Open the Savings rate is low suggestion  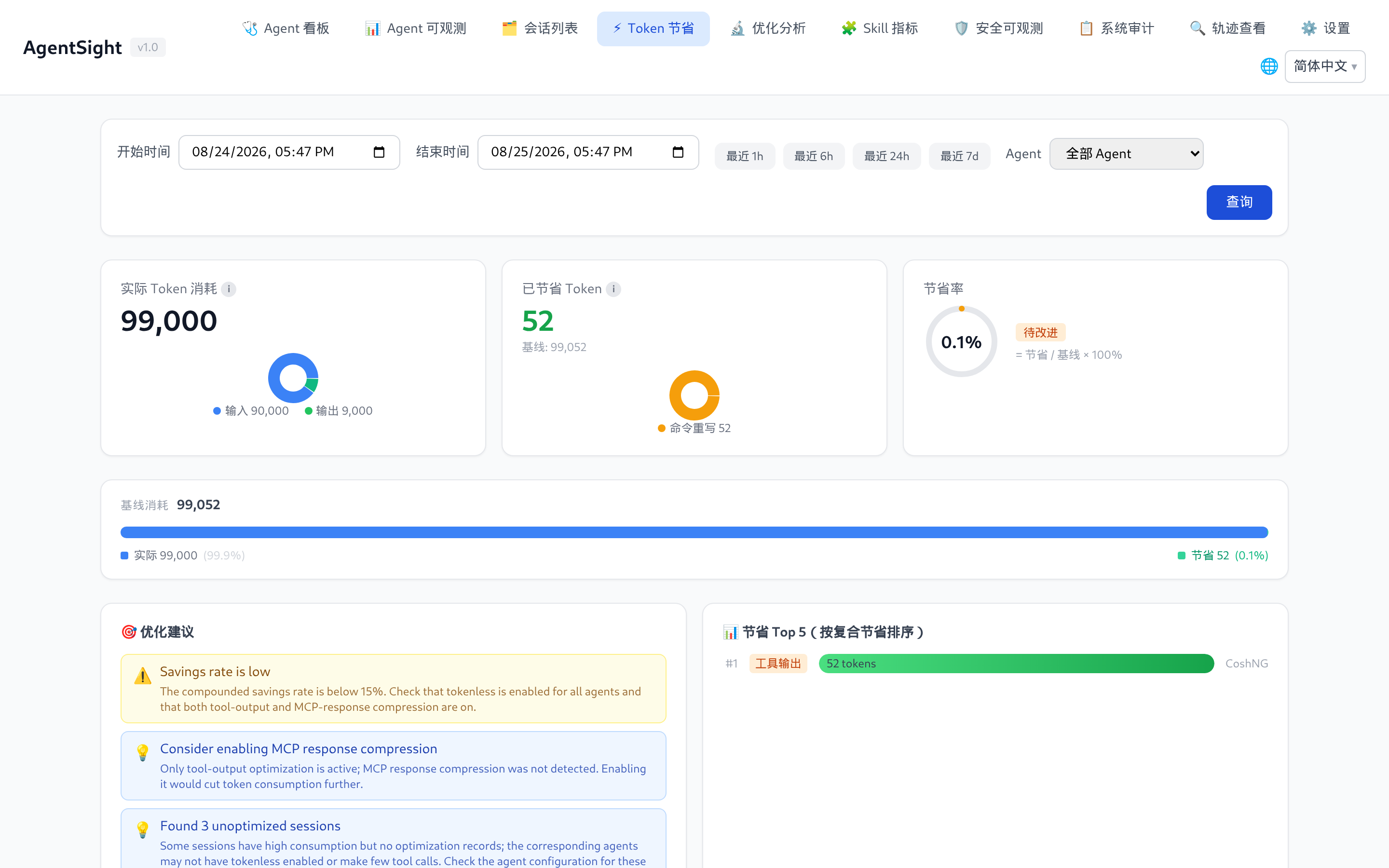[393, 688]
